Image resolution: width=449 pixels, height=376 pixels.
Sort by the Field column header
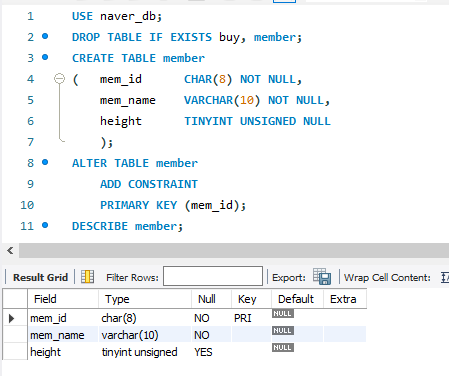[63, 299]
